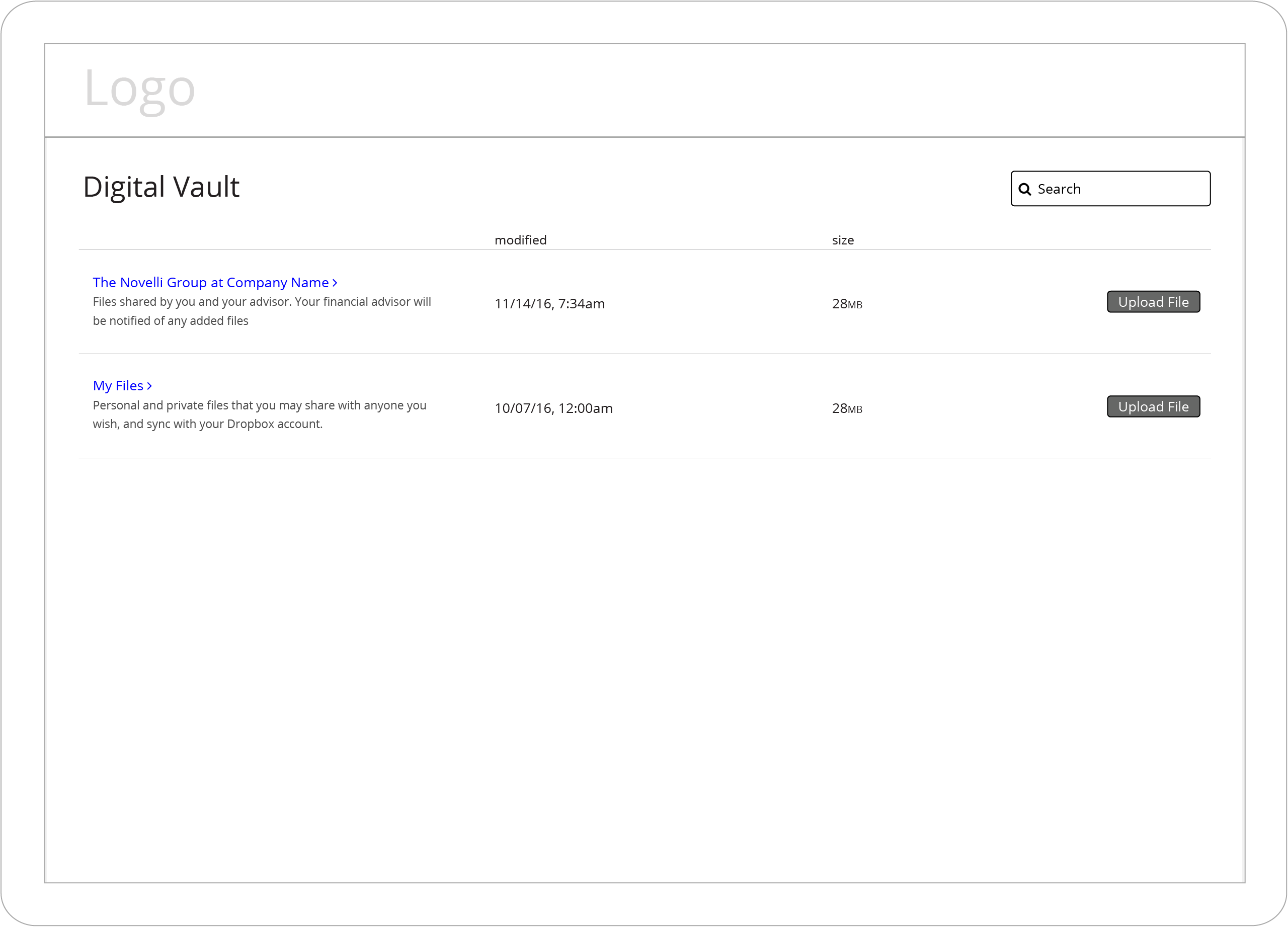Click the 10/07/16, 12:00am modified date
The width and height of the screenshot is (1288, 927).
pyautogui.click(x=553, y=408)
